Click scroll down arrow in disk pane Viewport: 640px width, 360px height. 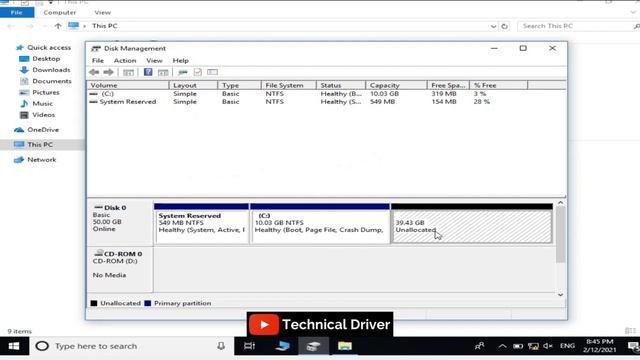(x=560, y=295)
